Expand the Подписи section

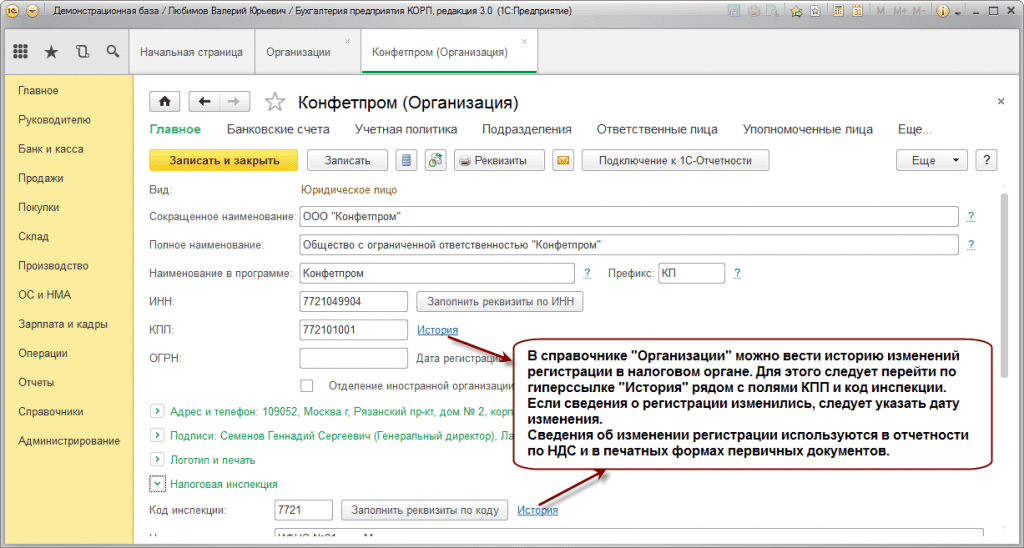[156, 435]
